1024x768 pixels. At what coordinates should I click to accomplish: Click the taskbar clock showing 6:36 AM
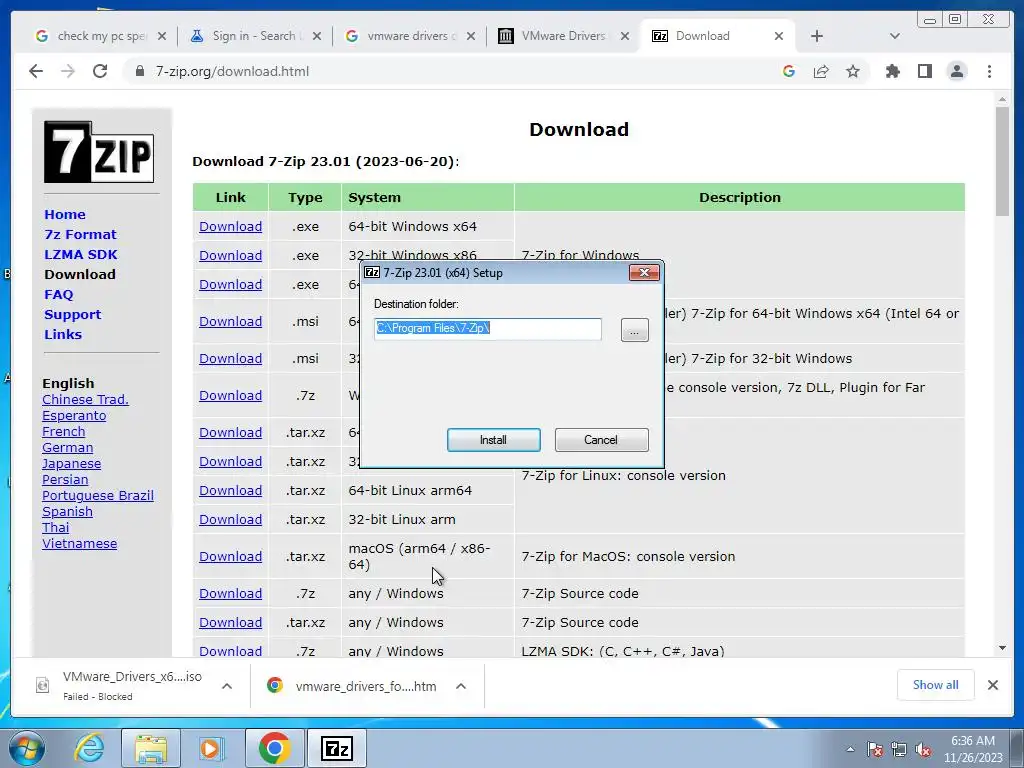[972, 749]
